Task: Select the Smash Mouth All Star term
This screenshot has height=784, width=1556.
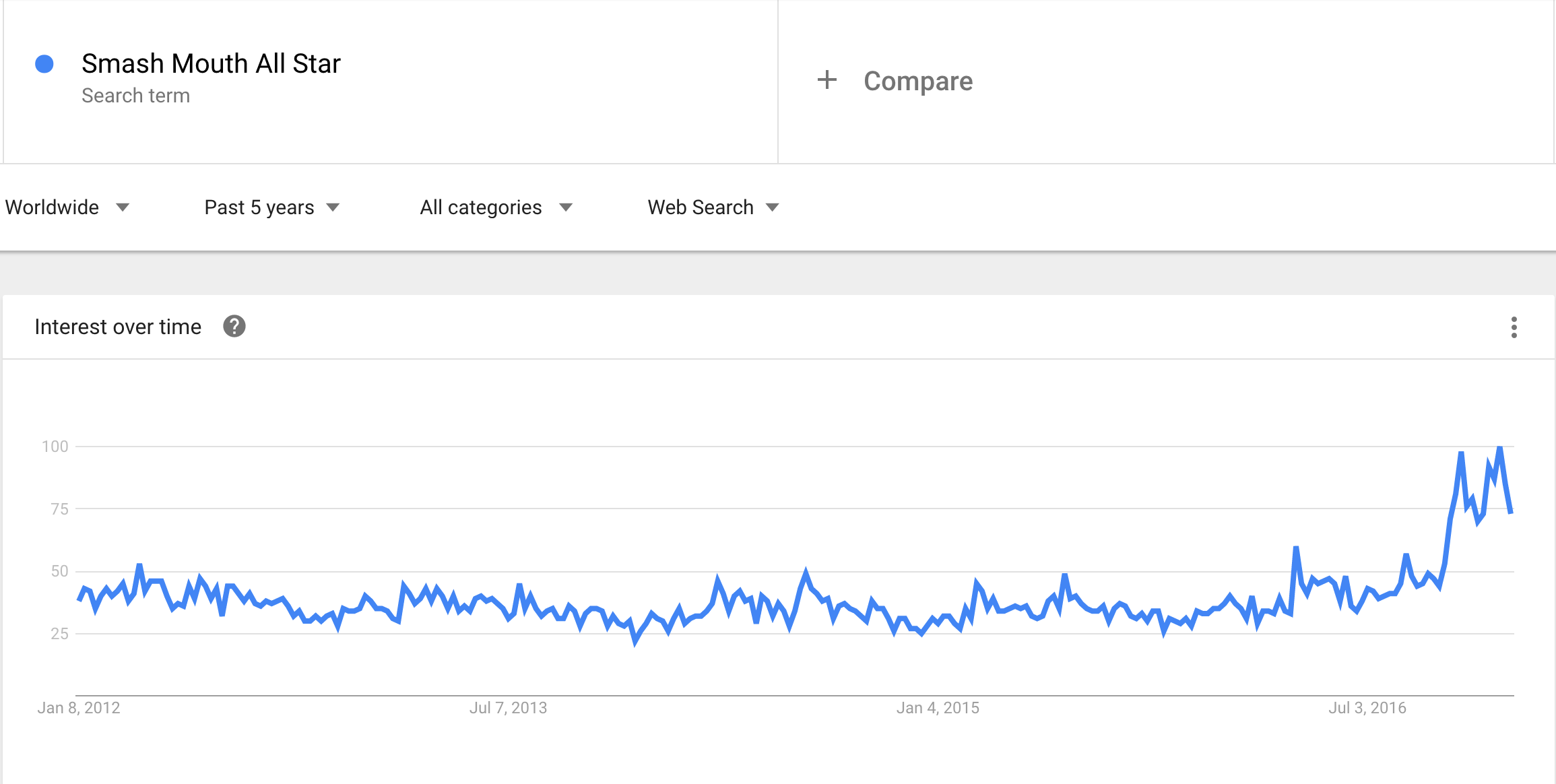Action: (x=211, y=64)
